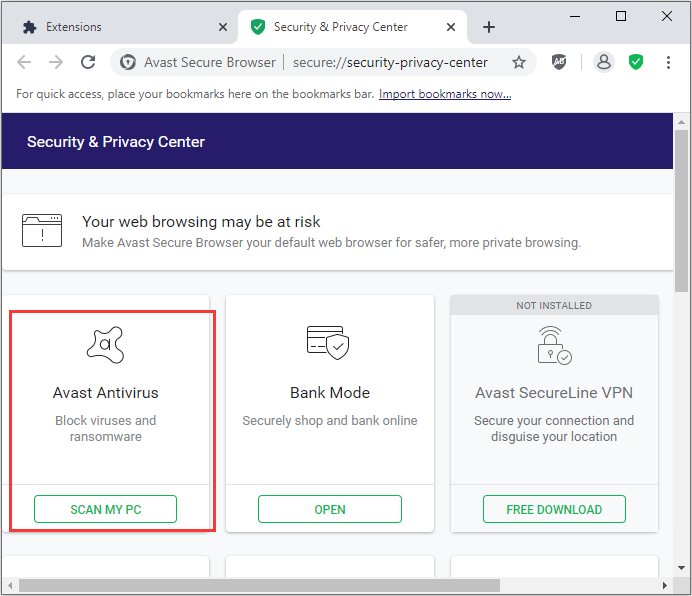This screenshot has width=692, height=596.
Task: Go back to the previous page
Action: (24, 62)
